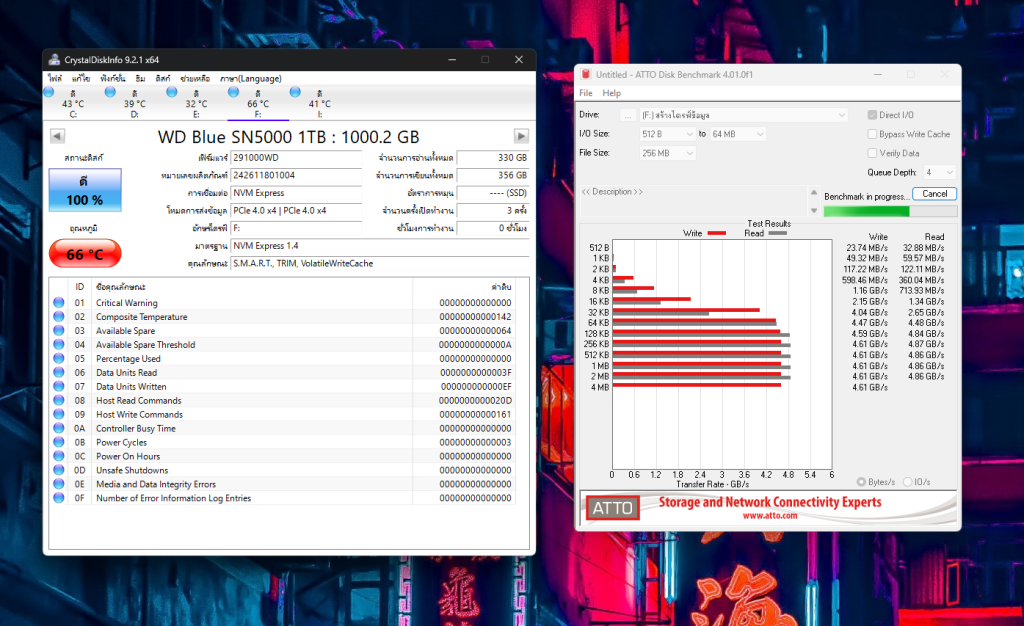Click Description box scroll-down arrow
Screen dimensions: 1024x626
[814, 210]
